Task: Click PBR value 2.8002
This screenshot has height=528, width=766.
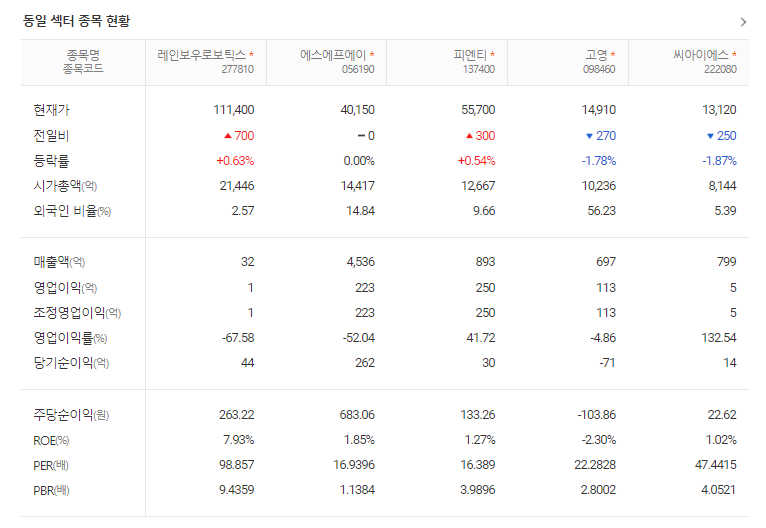Action: coord(598,489)
